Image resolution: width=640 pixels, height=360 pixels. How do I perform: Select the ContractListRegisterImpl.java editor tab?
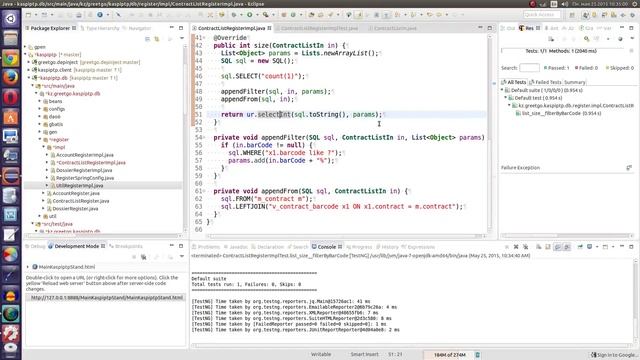(232, 28)
